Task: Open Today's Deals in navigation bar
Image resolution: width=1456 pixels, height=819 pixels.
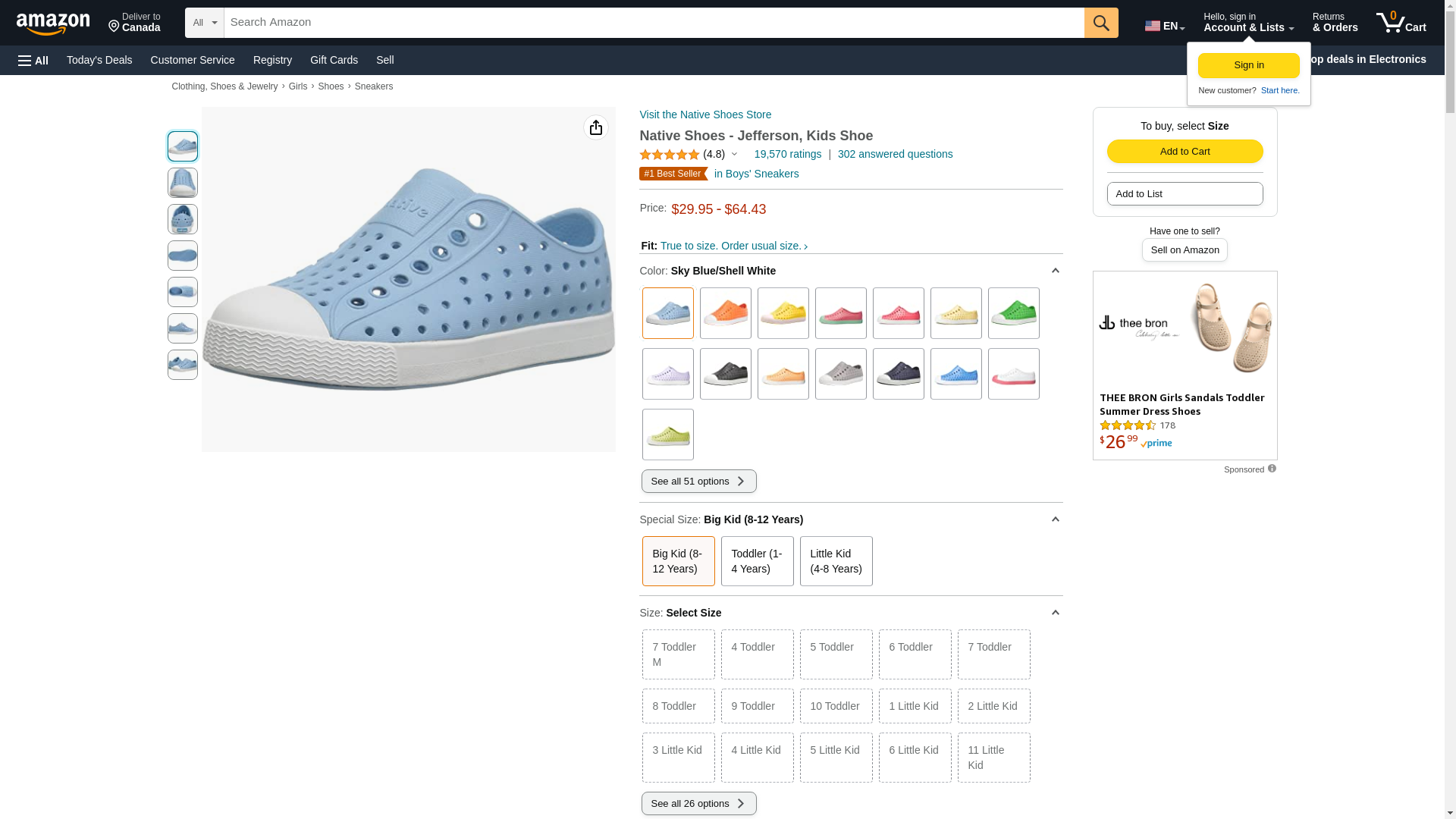Action: click(x=99, y=60)
